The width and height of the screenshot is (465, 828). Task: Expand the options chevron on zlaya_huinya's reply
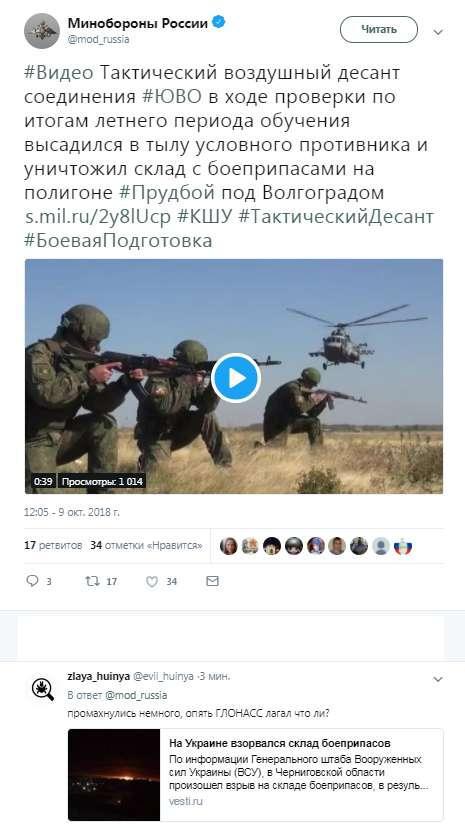point(438,679)
